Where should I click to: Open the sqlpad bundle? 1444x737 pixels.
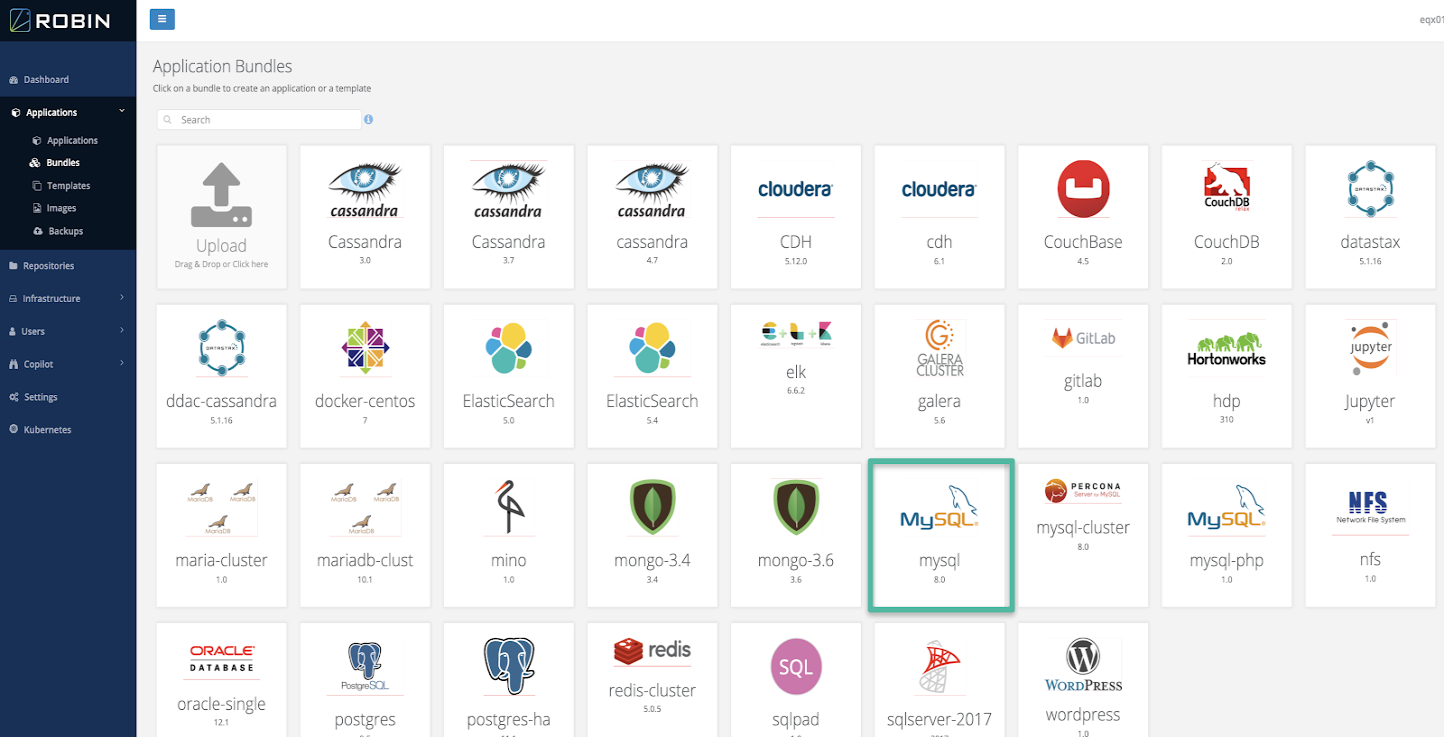point(796,680)
